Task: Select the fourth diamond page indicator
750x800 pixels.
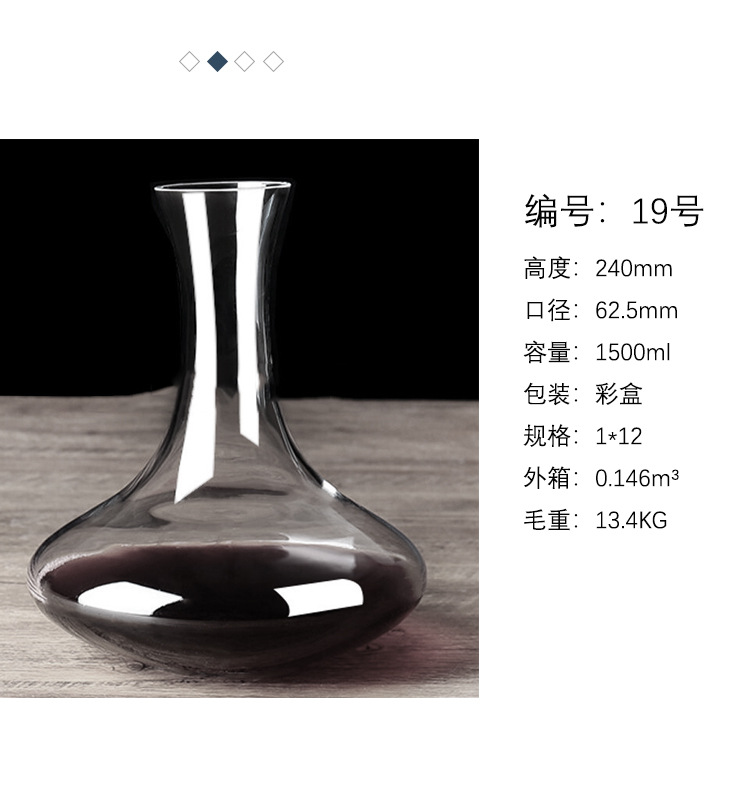Action: coord(273,62)
